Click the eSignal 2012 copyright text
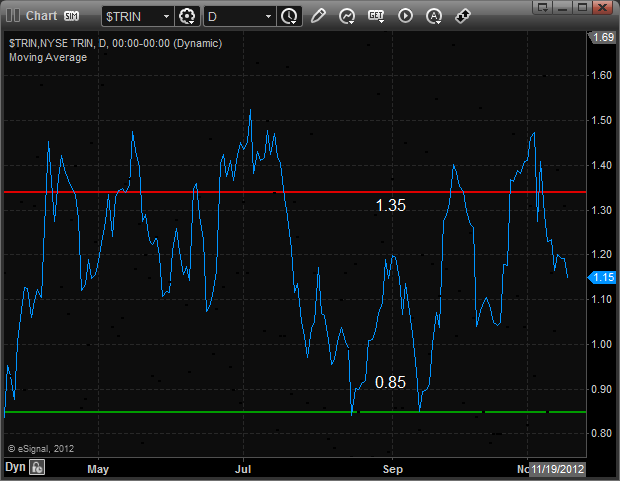 click(41, 449)
